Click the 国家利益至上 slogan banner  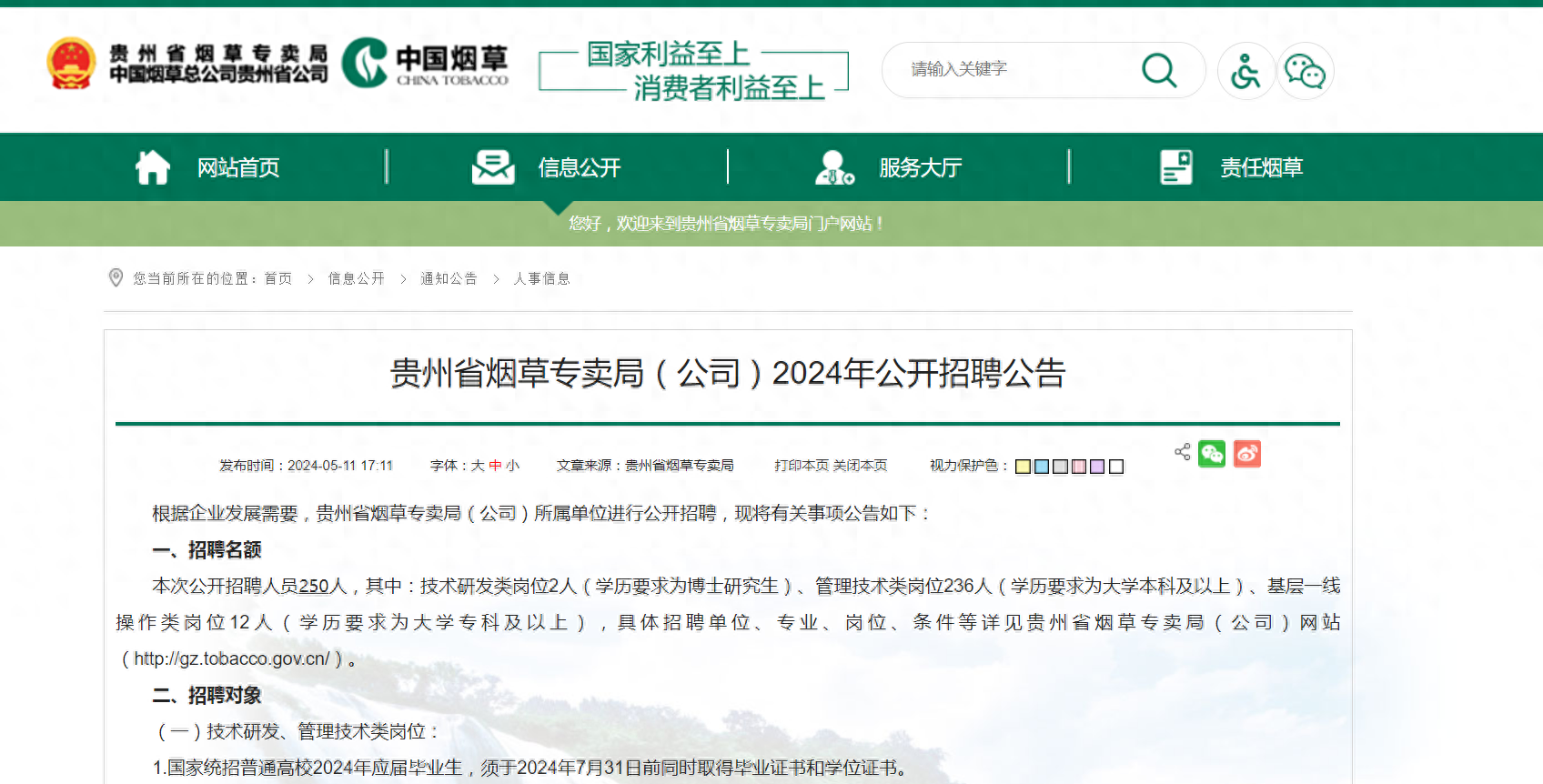[x=693, y=70]
